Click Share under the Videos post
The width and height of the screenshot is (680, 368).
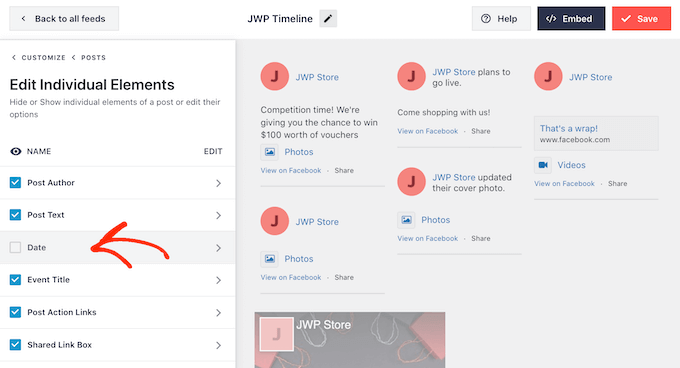[618, 183]
